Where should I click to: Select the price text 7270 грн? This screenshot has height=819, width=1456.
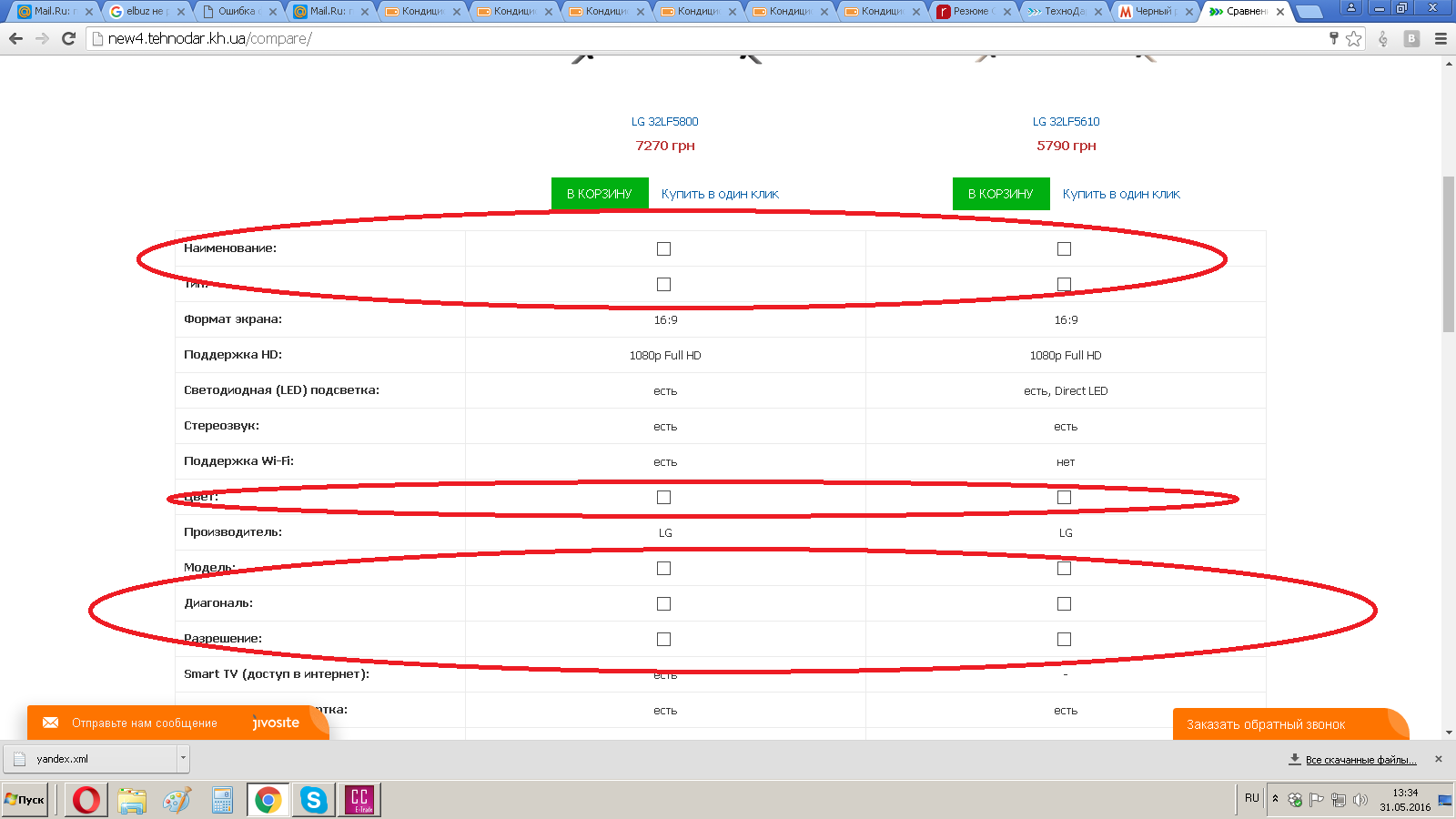[x=665, y=146]
